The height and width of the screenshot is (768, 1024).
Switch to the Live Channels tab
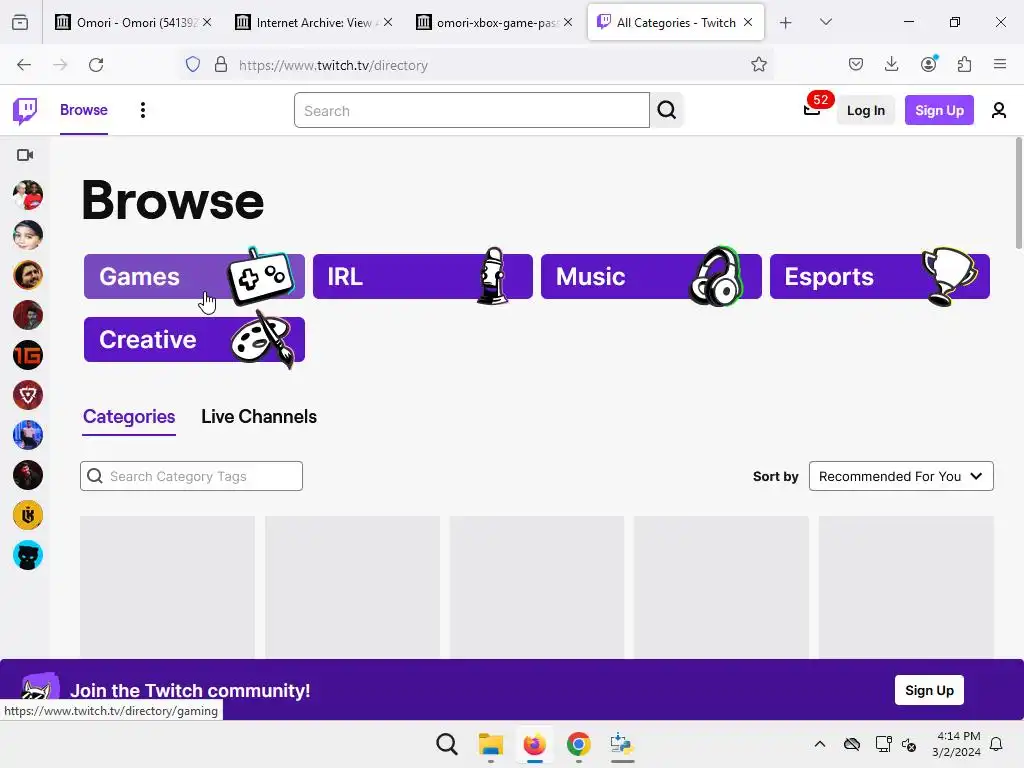[259, 417]
